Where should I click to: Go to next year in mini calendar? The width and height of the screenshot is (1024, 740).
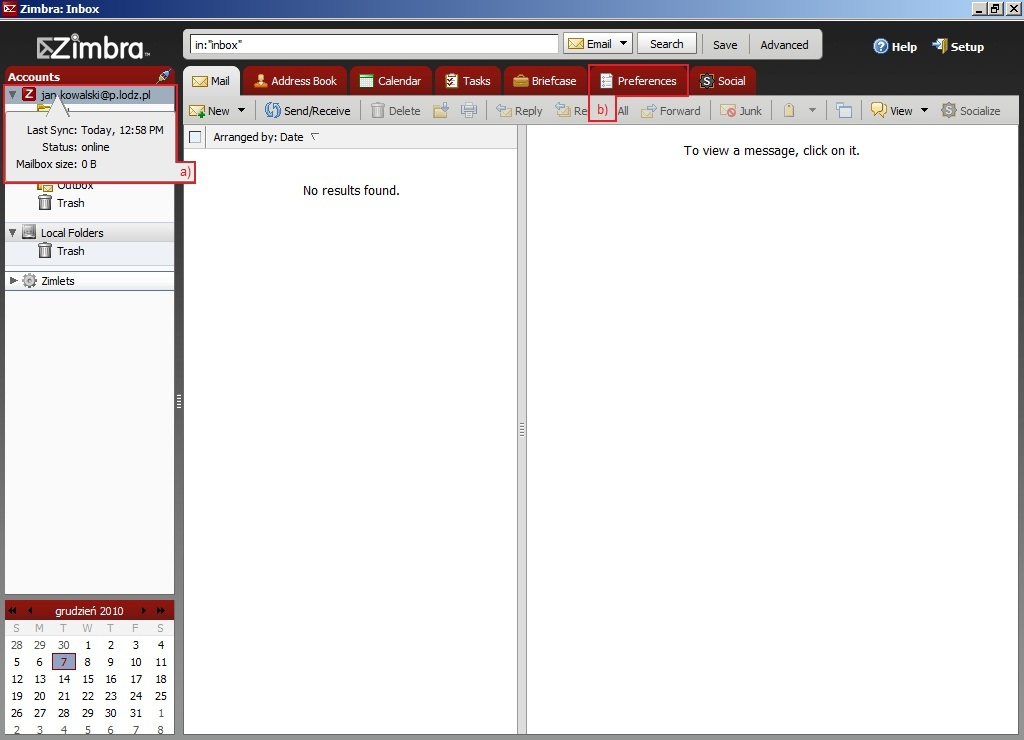click(x=161, y=611)
